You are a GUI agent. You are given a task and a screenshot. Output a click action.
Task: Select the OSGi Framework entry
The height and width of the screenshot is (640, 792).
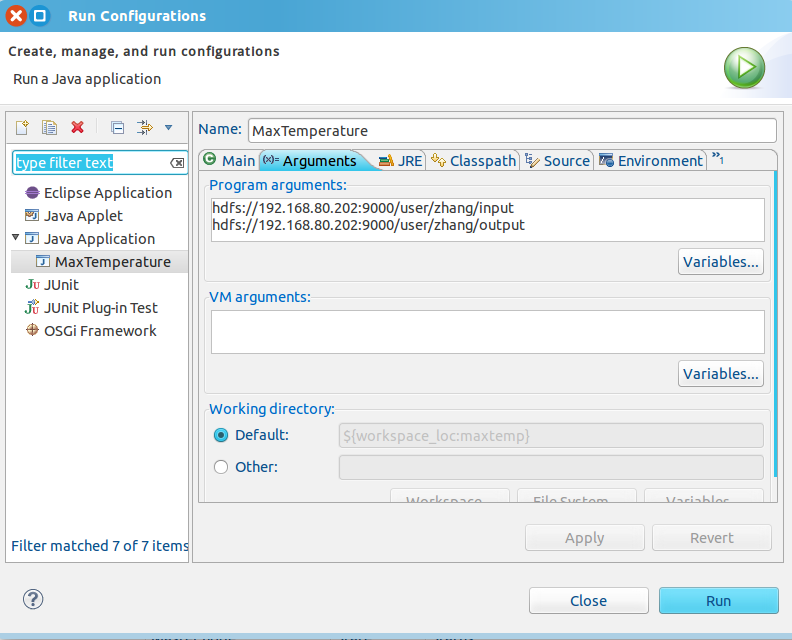[x=100, y=331]
